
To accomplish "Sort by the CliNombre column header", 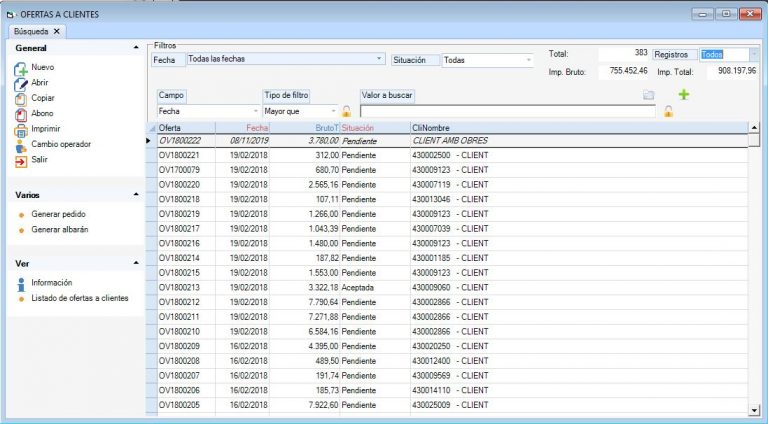I will coord(579,128).
